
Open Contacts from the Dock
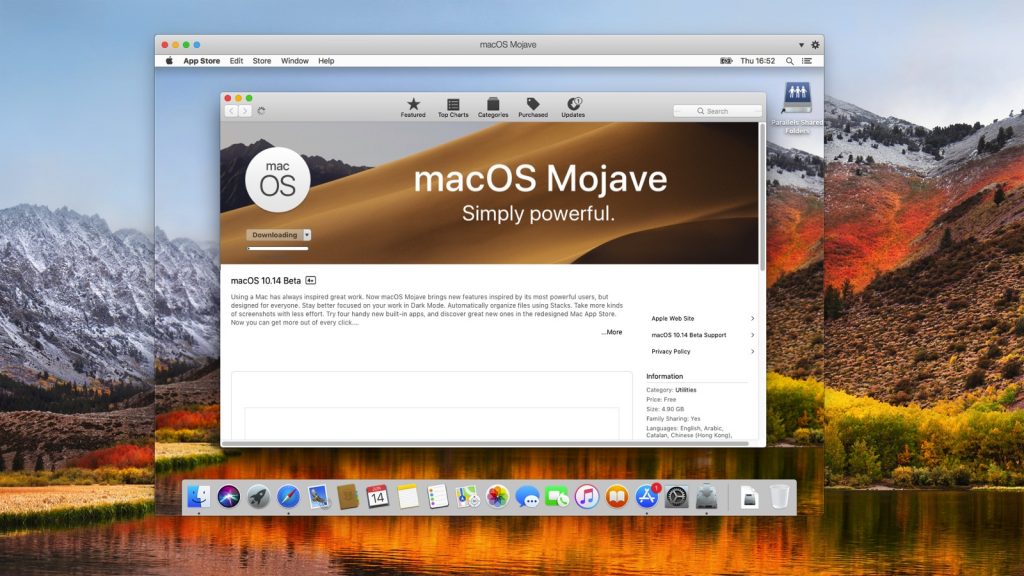347,497
